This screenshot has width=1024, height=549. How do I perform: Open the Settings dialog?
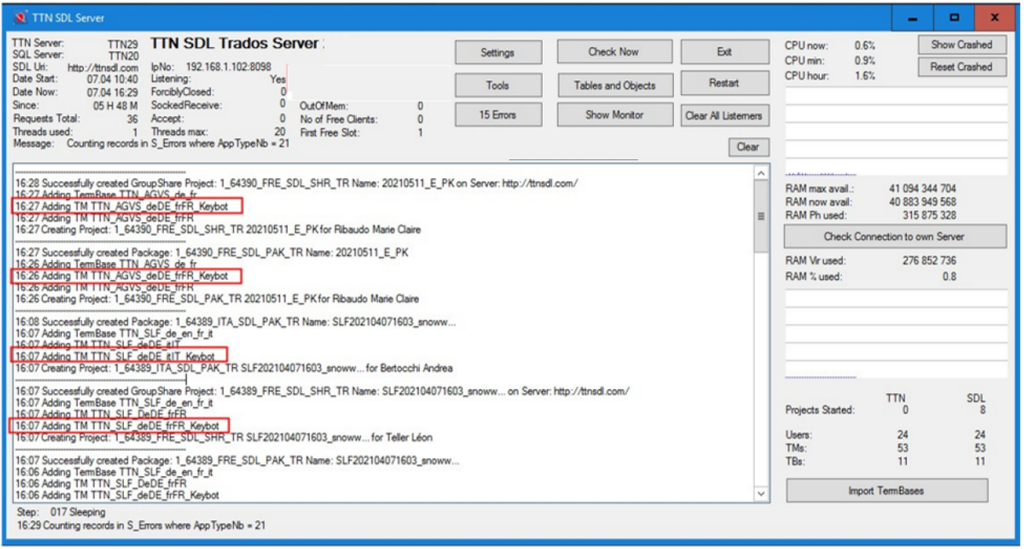497,52
